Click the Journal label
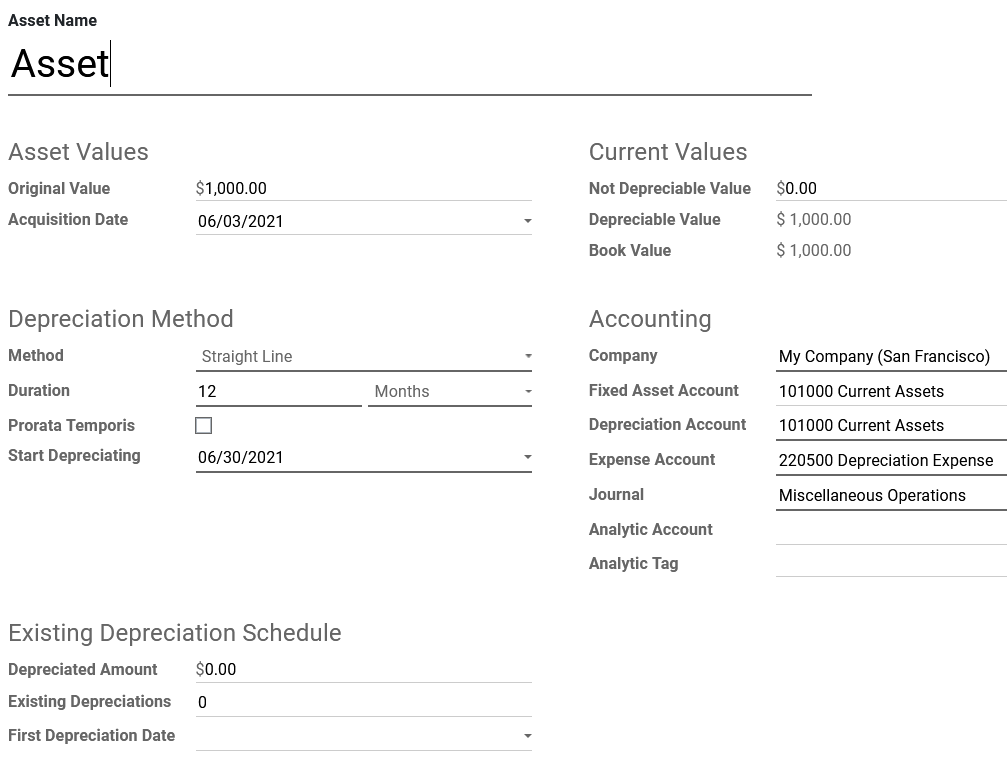The height and width of the screenshot is (764, 1007). tap(616, 494)
